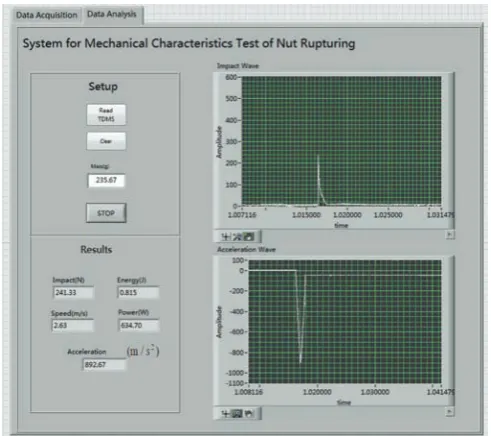This screenshot has width=491, height=436.
Task: Click the Impact Wave x-axis label 1.015000
Action: click(x=306, y=215)
